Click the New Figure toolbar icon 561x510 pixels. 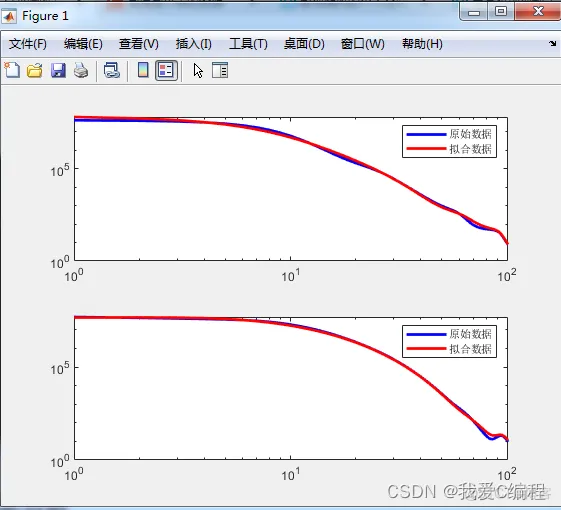point(12,70)
